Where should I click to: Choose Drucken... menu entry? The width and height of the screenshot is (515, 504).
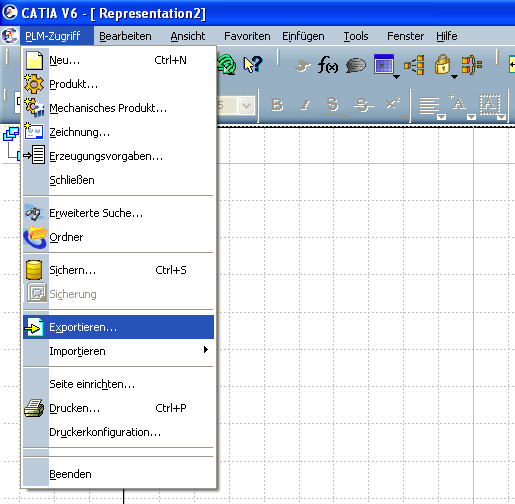click(x=118, y=408)
